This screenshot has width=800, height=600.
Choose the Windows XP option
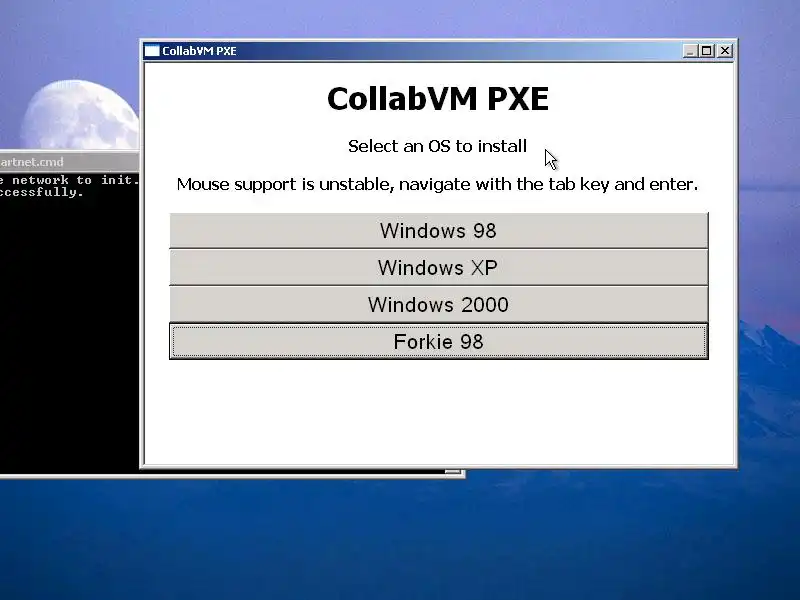pos(438,267)
